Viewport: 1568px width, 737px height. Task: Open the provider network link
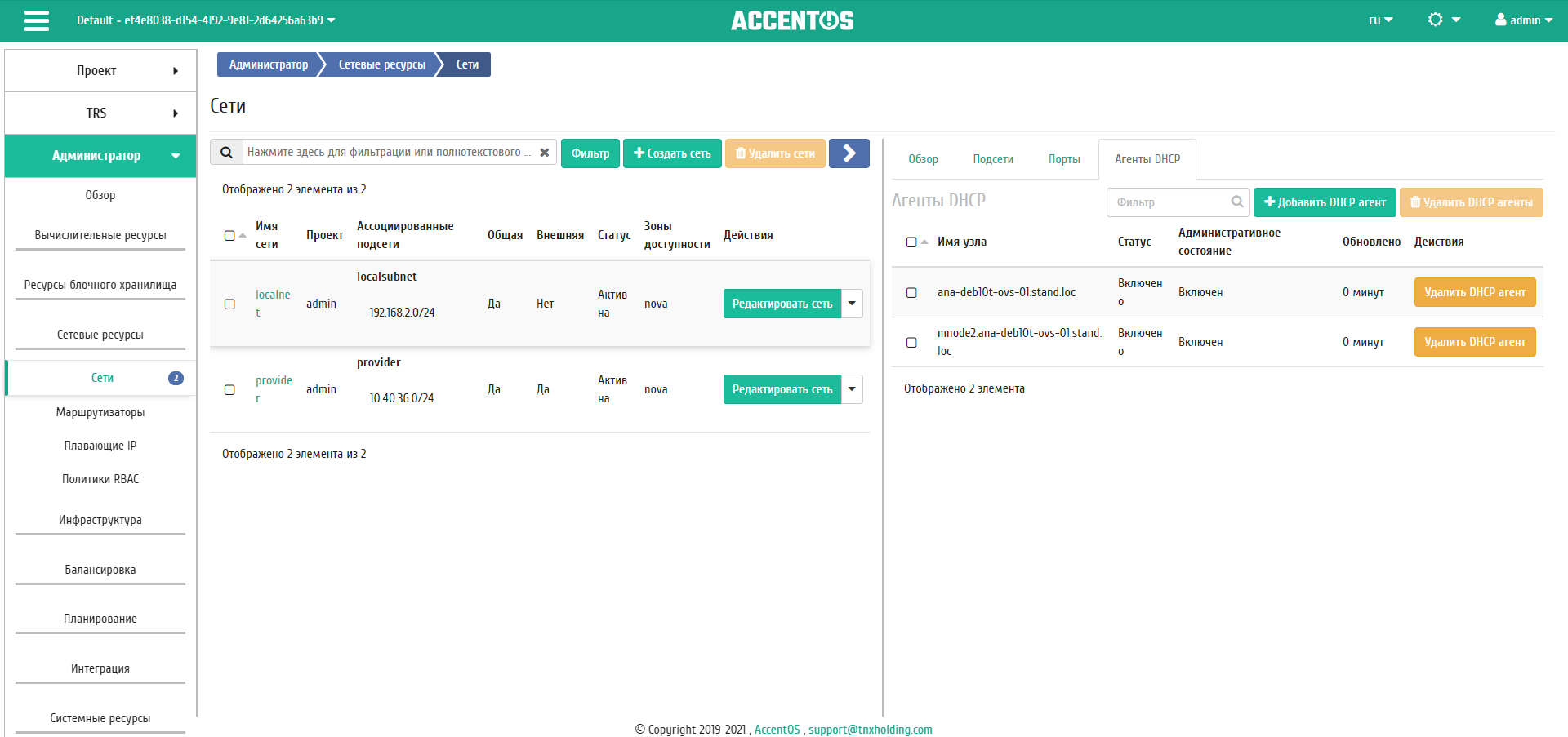click(x=274, y=389)
